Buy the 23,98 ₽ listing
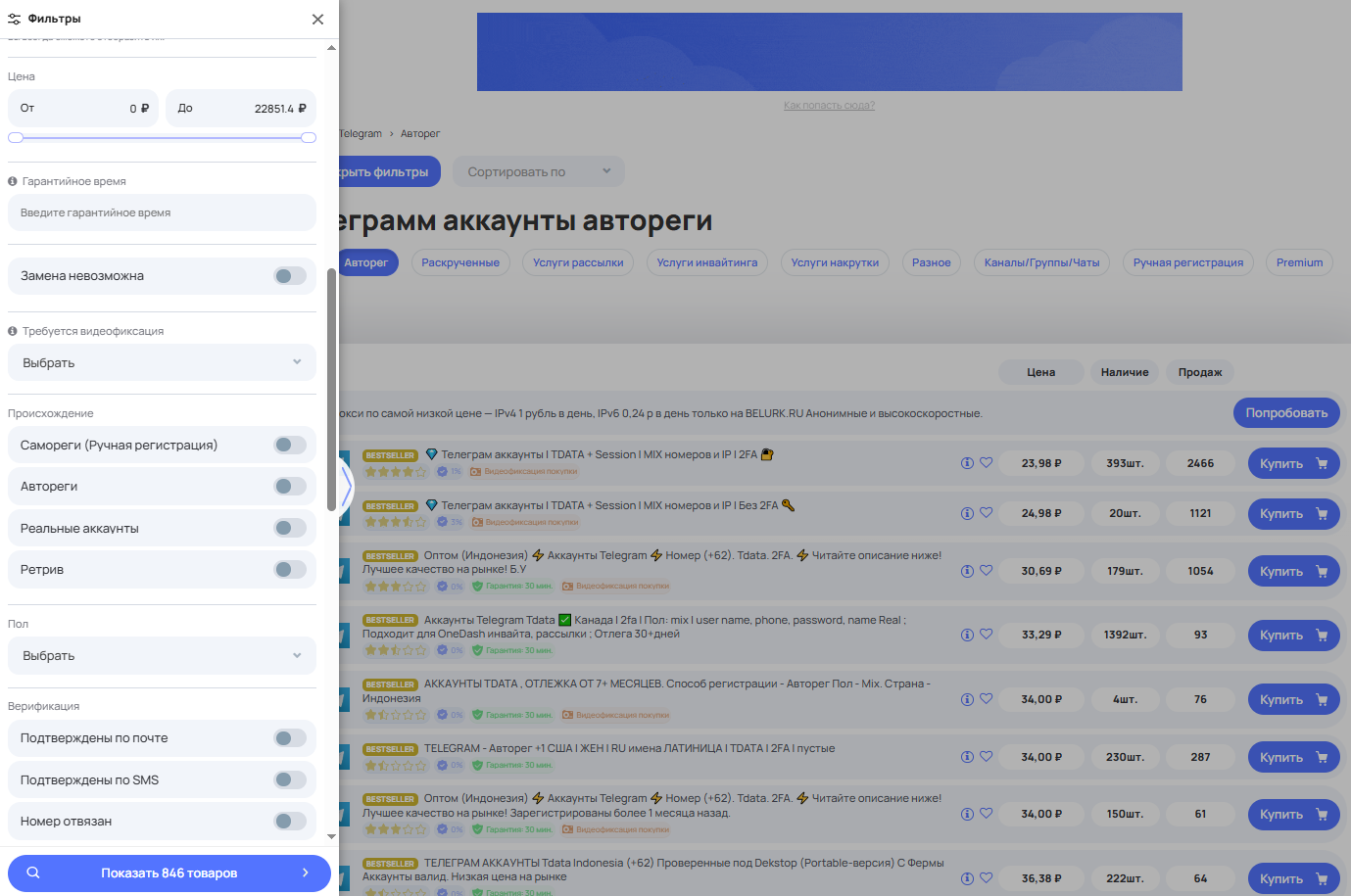 click(1293, 463)
